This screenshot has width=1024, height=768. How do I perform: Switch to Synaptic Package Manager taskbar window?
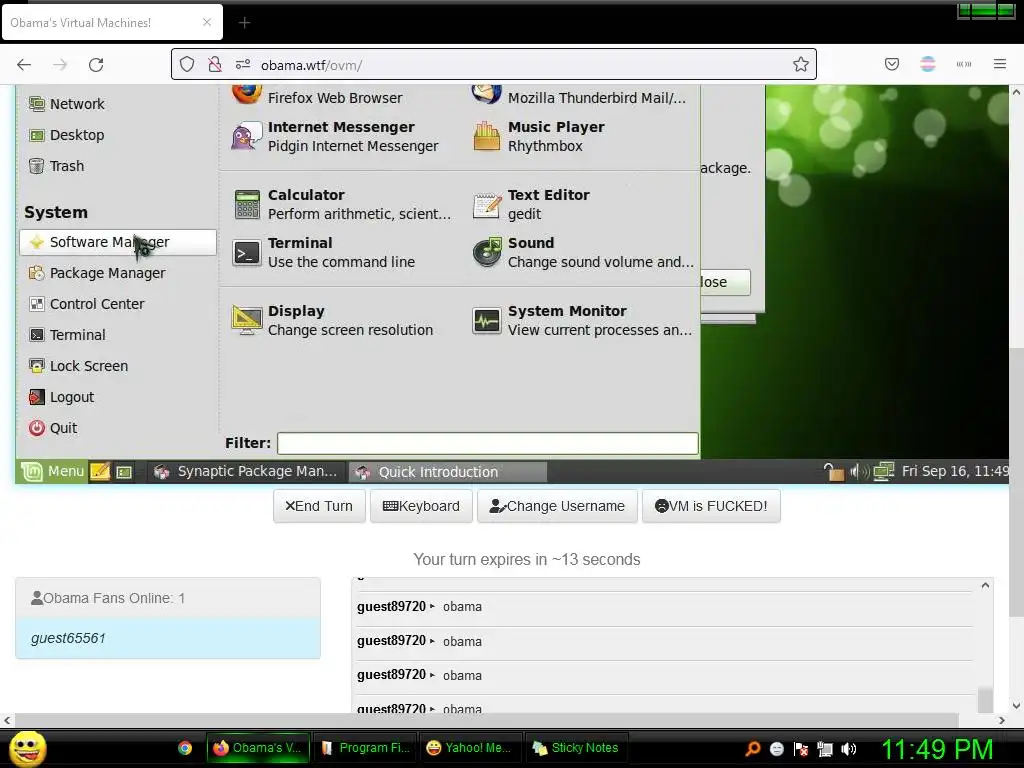246,472
